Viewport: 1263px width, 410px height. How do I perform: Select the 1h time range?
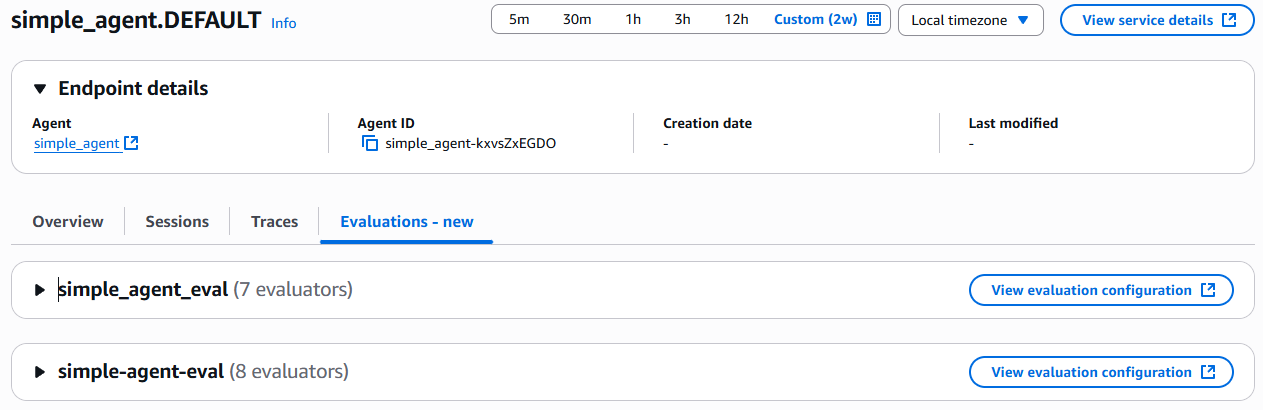pos(633,20)
